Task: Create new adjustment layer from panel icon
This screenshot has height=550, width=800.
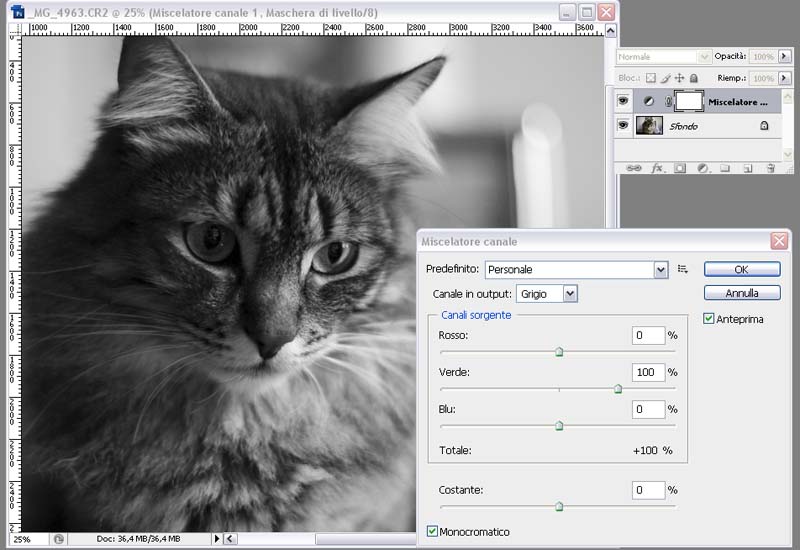Action: (702, 169)
